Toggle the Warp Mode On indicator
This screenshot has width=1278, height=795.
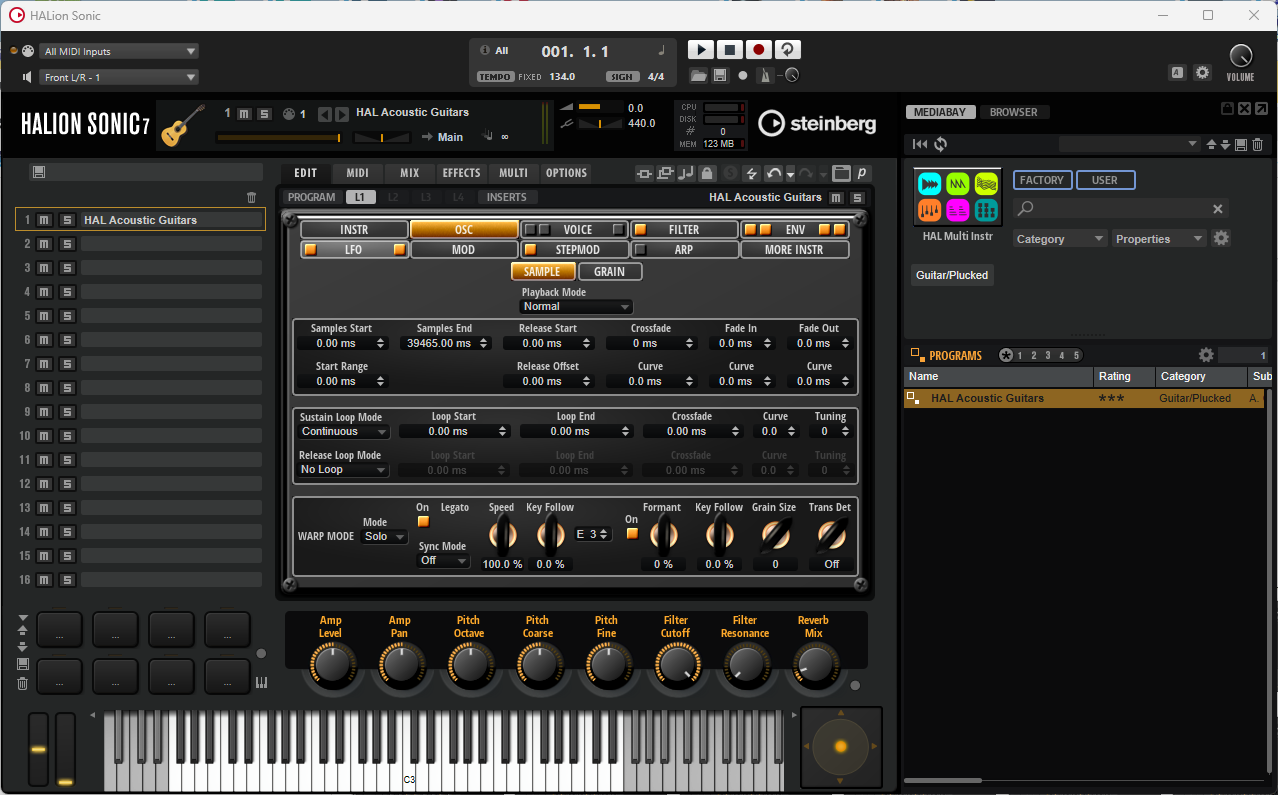click(423, 522)
